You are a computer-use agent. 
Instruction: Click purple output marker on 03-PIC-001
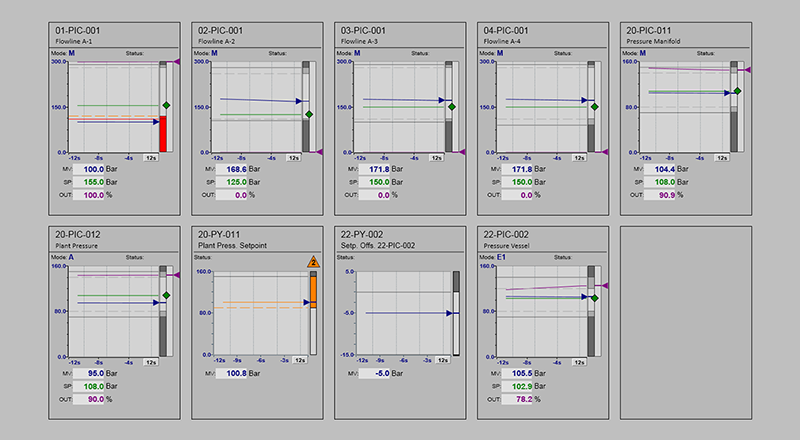pyautogui.click(x=462, y=152)
